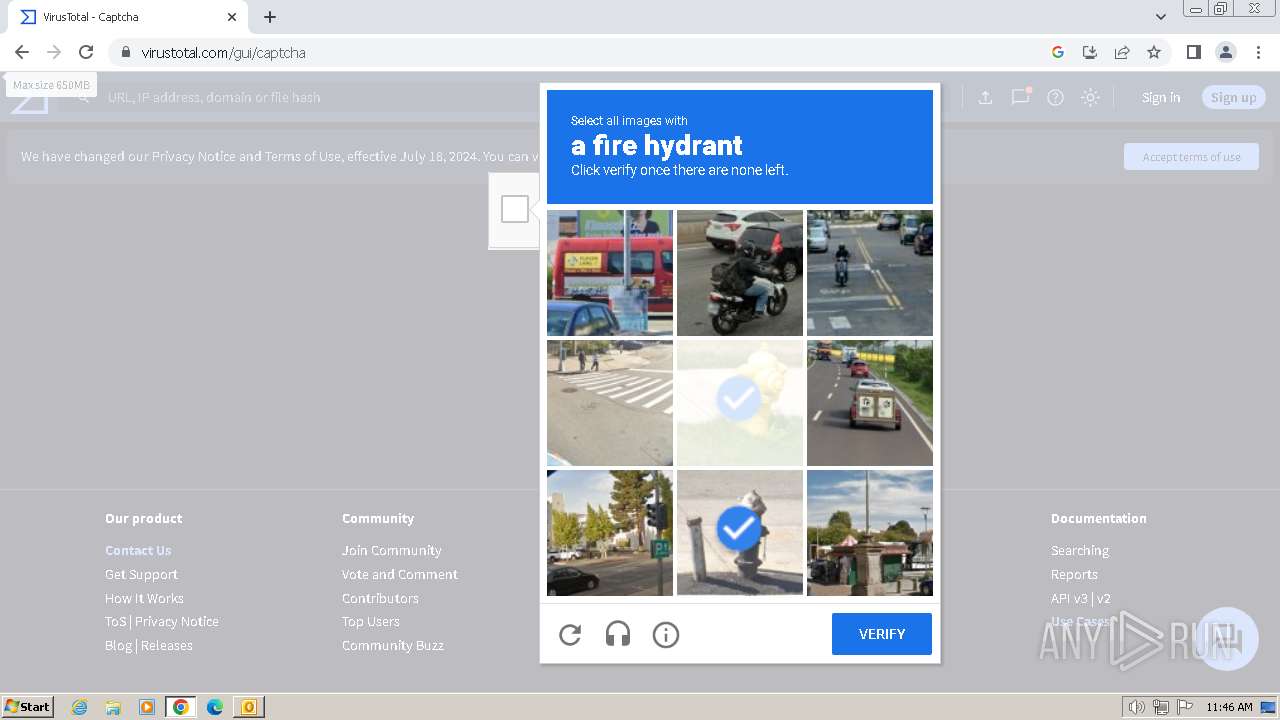Screen dimensions: 1280x720
Task: Open the Chrome profile avatar
Action: [x=1226, y=52]
